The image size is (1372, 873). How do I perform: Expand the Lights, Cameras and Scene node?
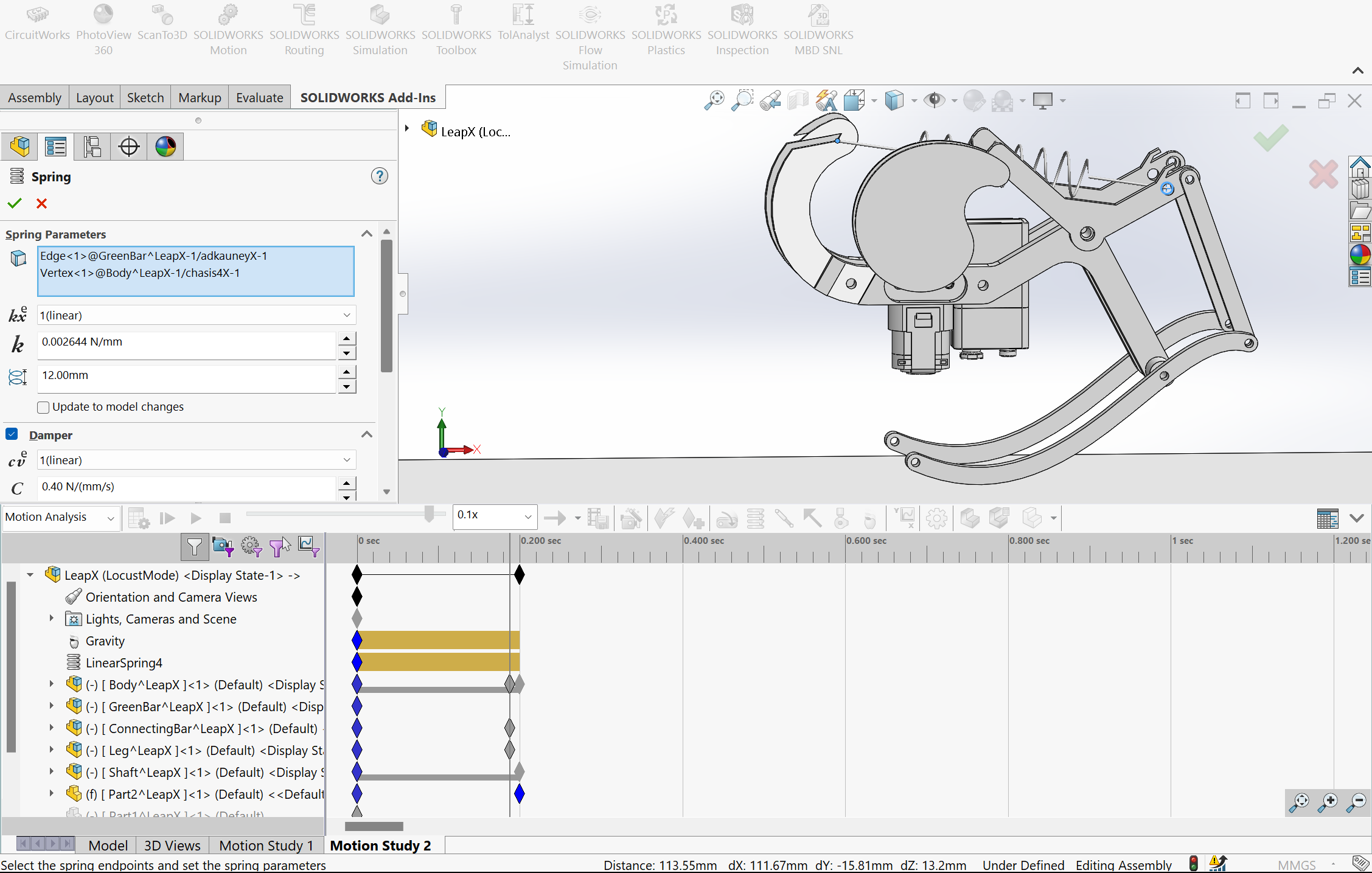(52, 619)
